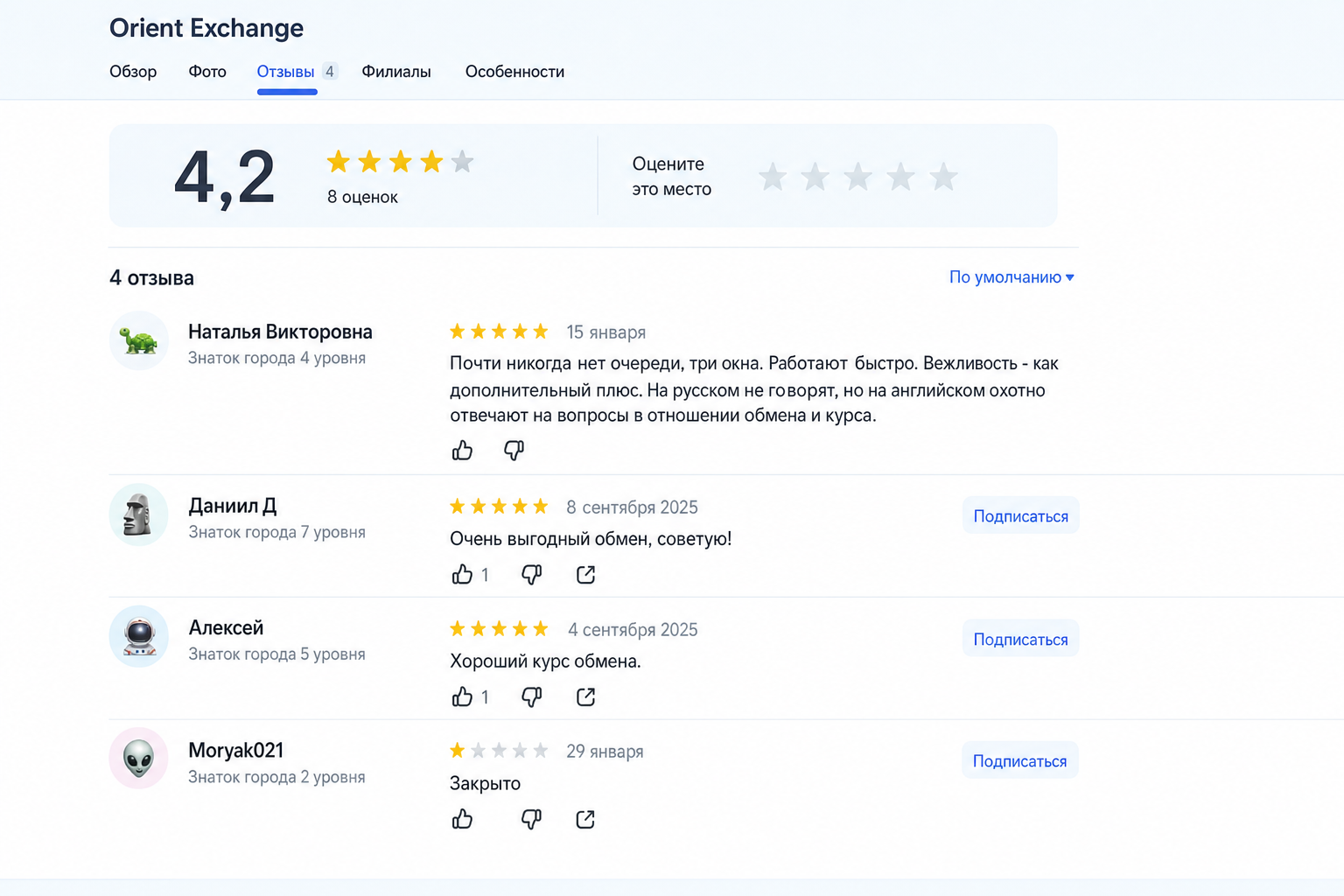
Task: Like Наталья Викторовна's review with thumbs up
Action: pos(462,451)
